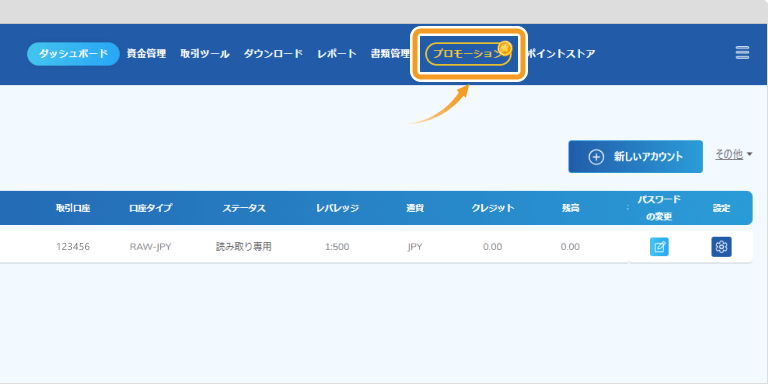
Task: Open the プロモーション menu item
Action: point(468,54)
